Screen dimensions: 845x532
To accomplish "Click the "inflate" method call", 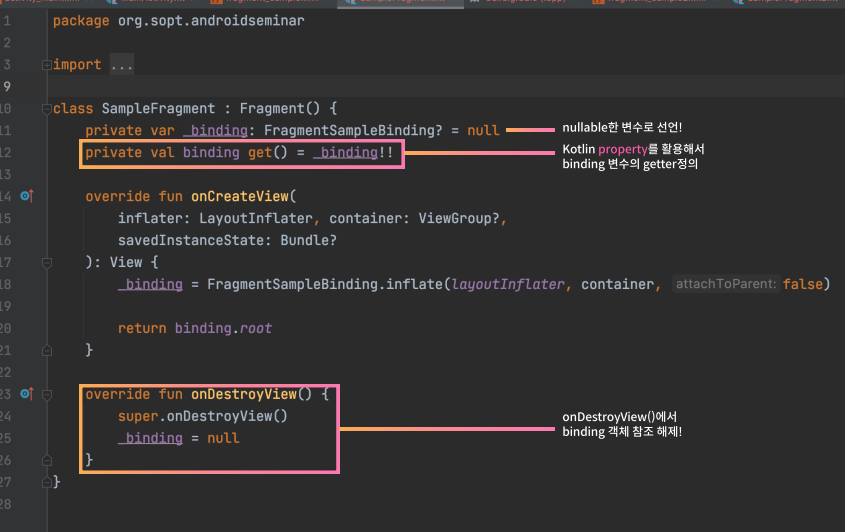I will [414, 284].
